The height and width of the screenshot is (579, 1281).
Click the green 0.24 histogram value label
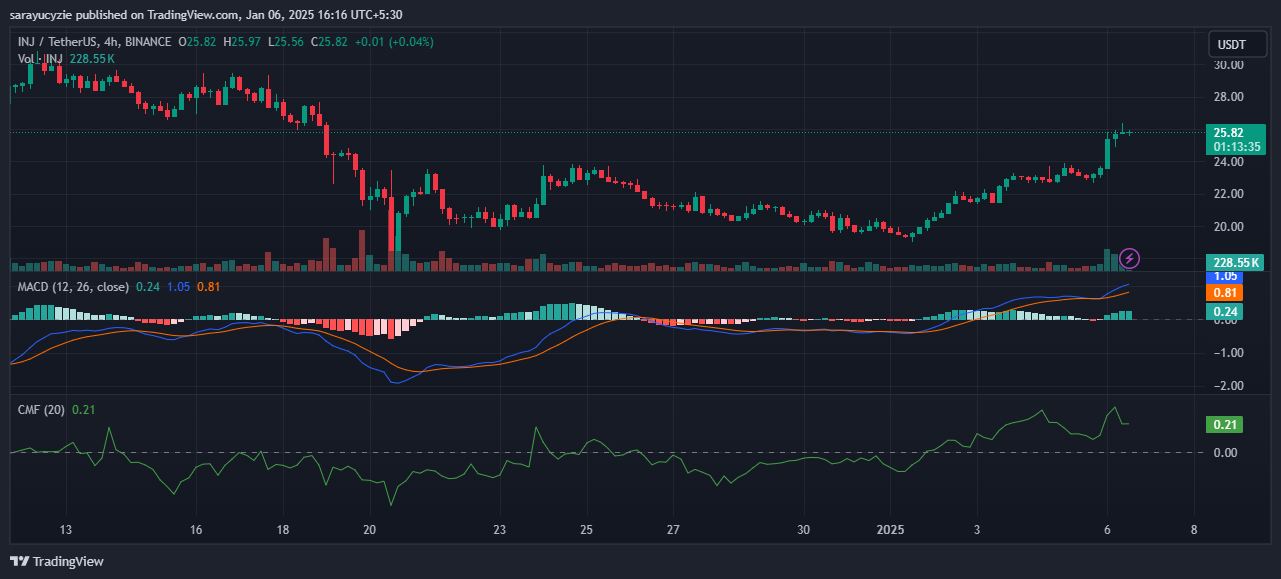pos(1227,311)
